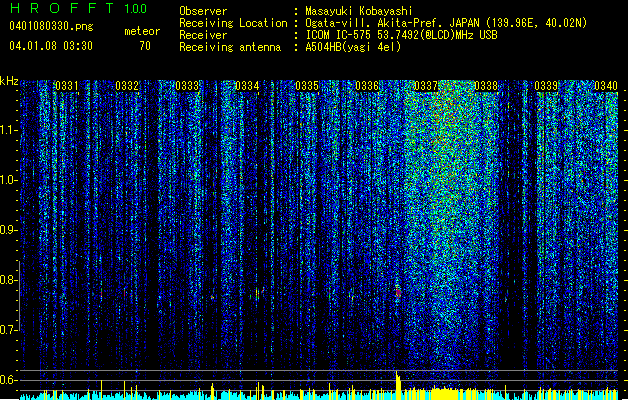Viewport: 629px width, 400px height.
Task: Click the 0340 time marker
Action: point(606,86)
